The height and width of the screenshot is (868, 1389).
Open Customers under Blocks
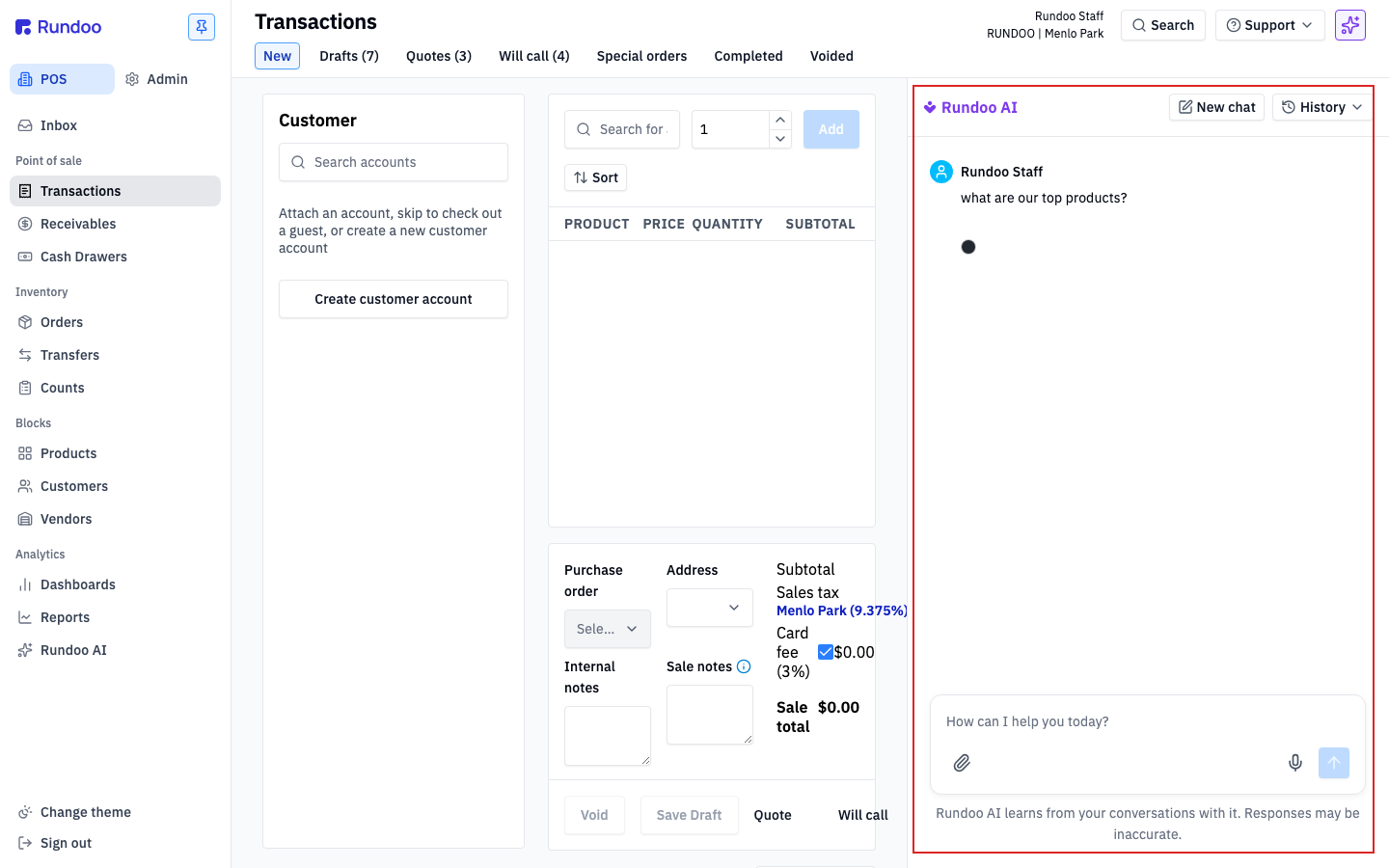click(115, 486)
